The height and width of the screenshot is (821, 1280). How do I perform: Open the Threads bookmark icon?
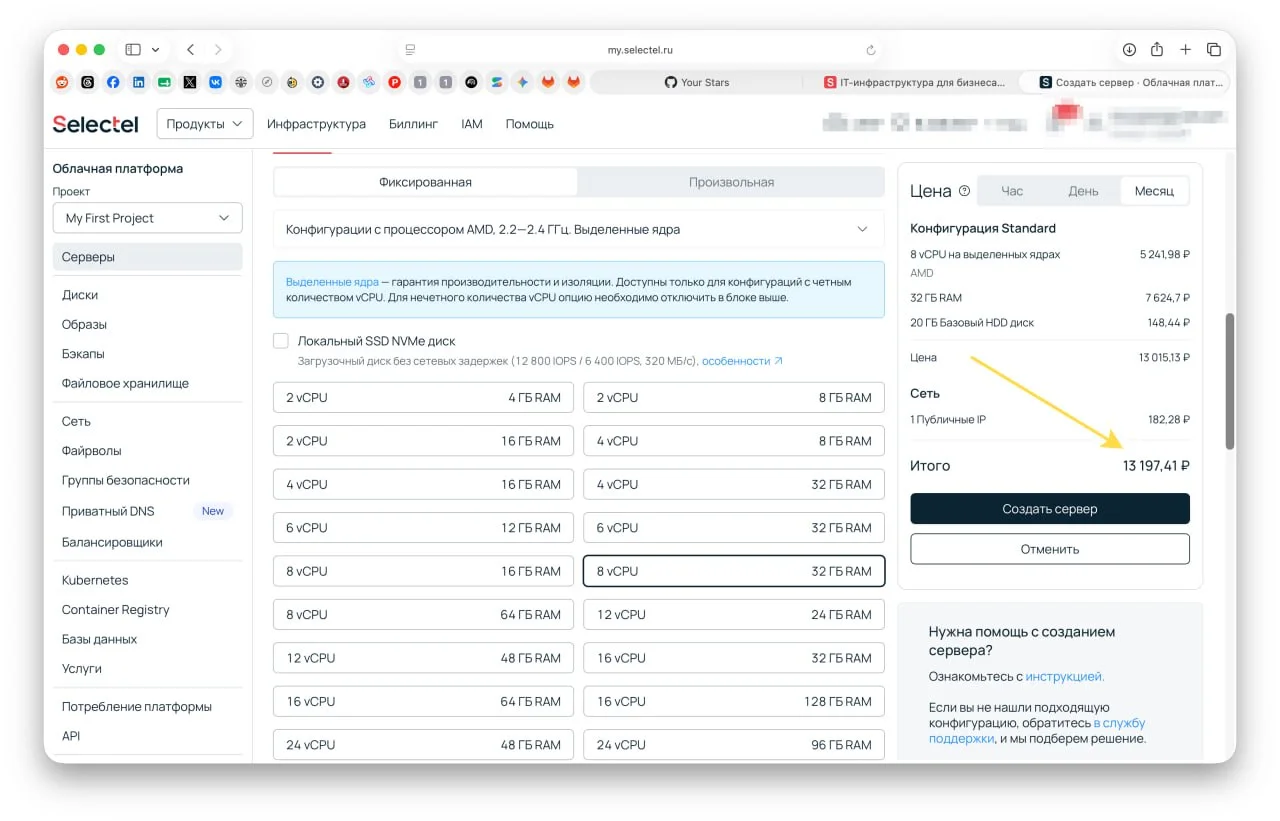tap(87, 82)
